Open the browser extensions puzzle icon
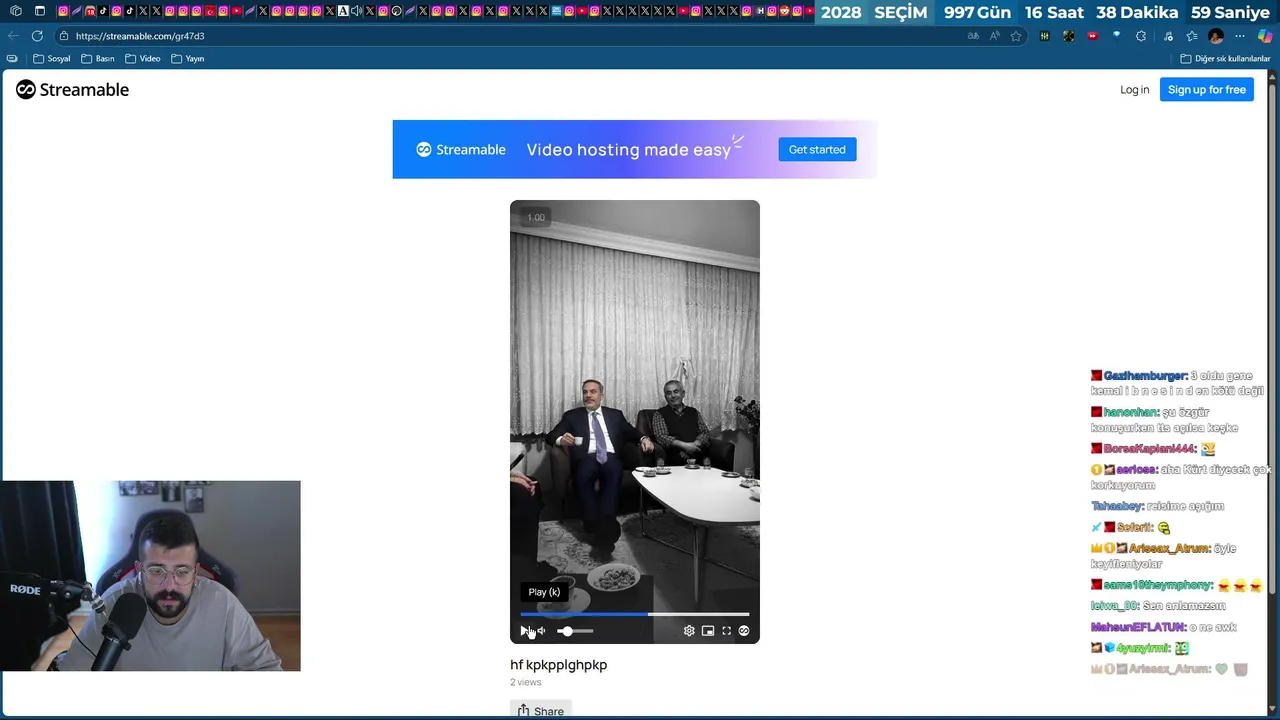1280x720 pixels. [1141, 36]
